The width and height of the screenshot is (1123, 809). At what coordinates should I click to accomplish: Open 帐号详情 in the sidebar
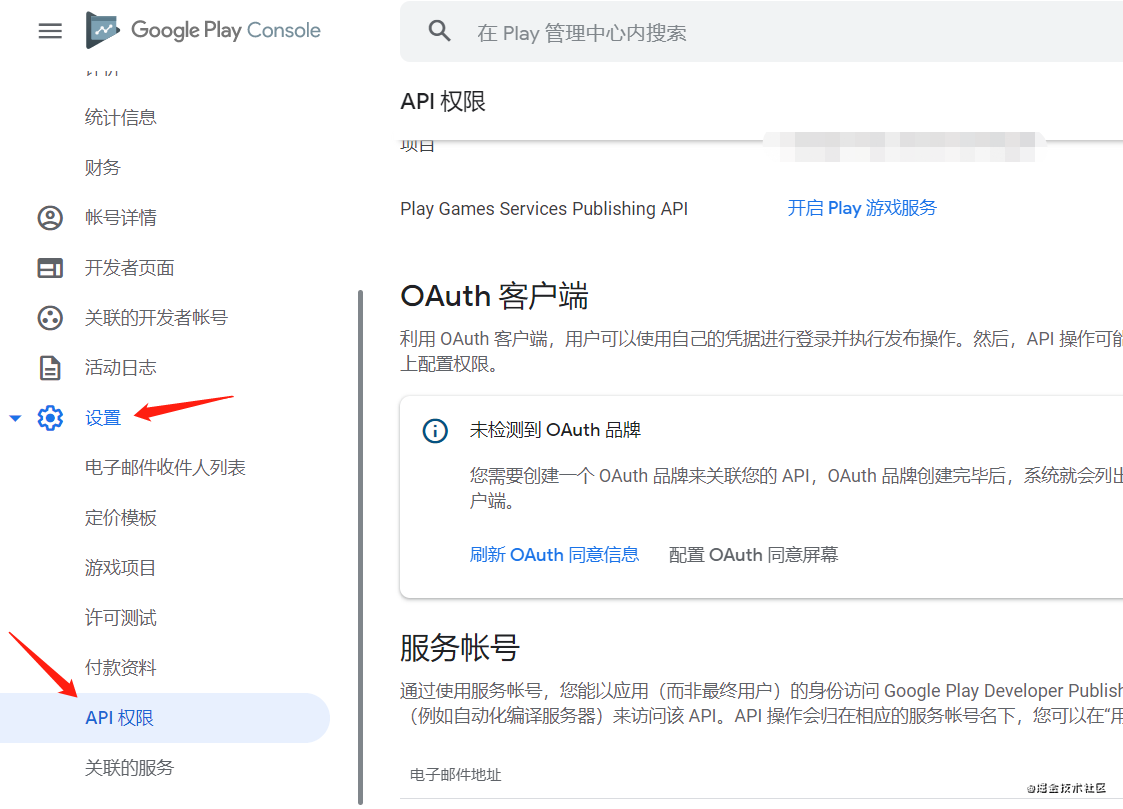[x=120, y=218]
